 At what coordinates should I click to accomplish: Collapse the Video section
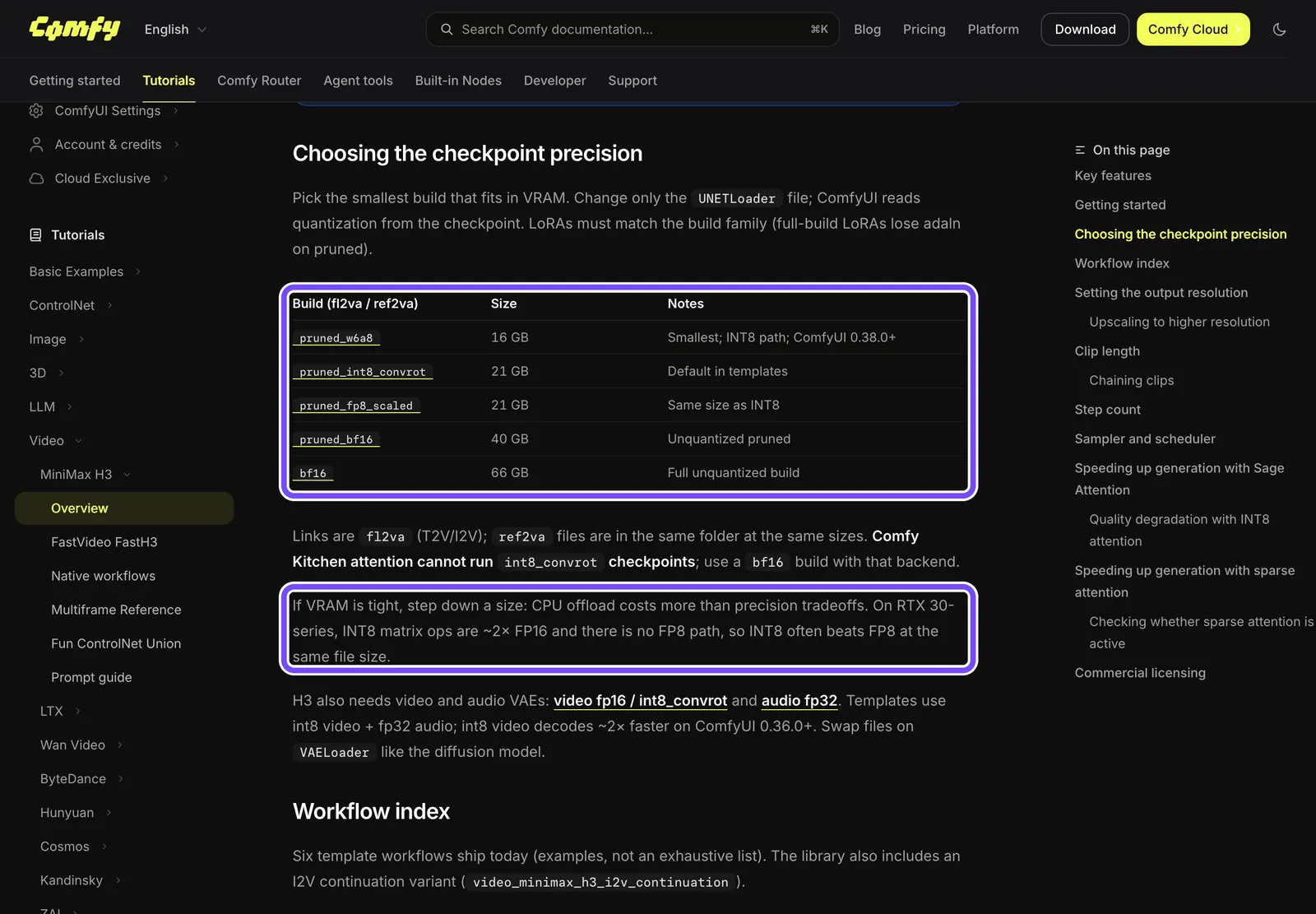coord(56,441)
